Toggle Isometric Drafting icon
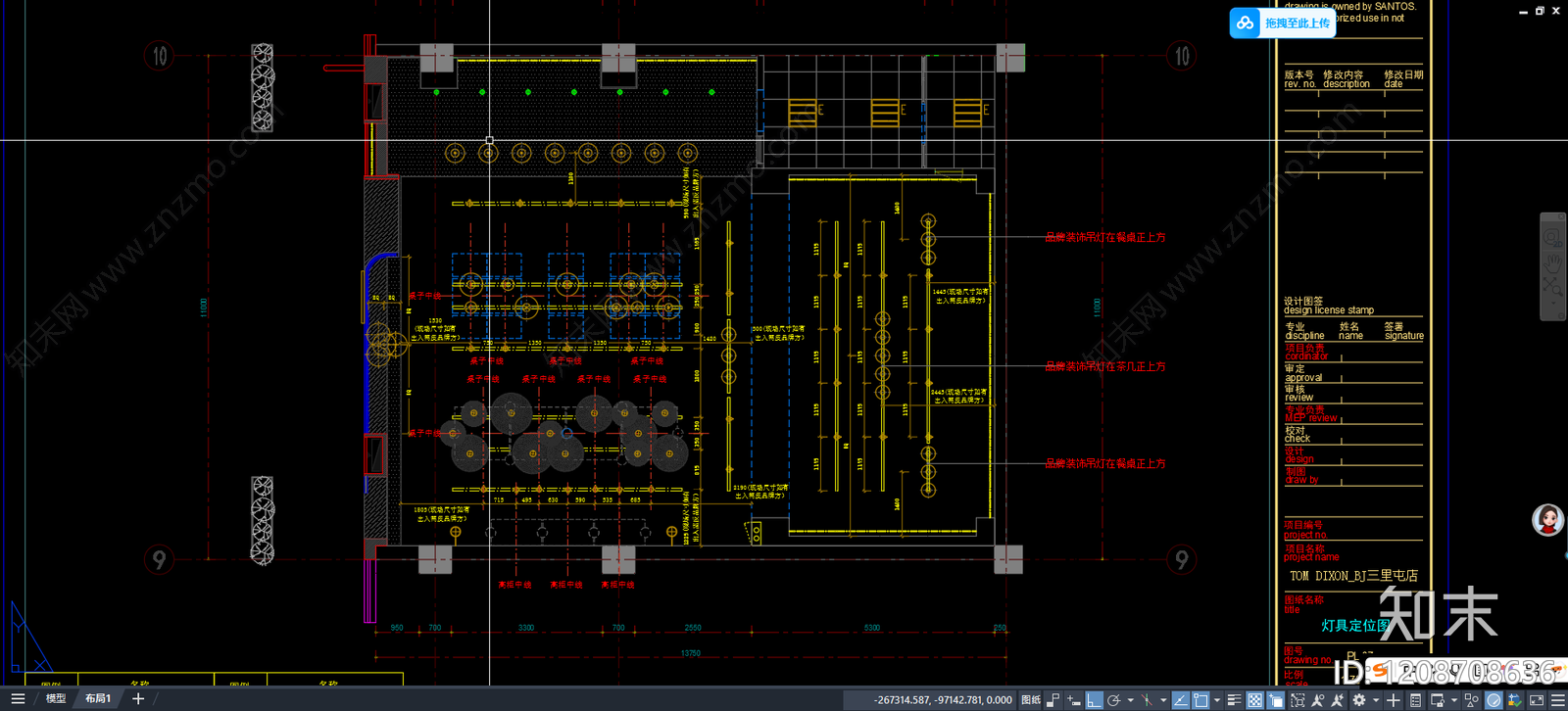Image resolution: width=1568 pixels, height=711 pixels. coord(1147,700)
